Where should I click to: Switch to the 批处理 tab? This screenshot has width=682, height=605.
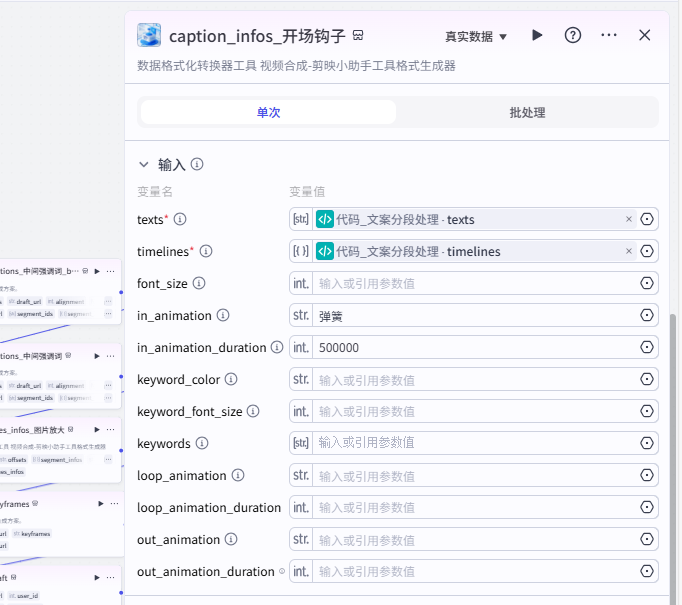click(527, 112)
